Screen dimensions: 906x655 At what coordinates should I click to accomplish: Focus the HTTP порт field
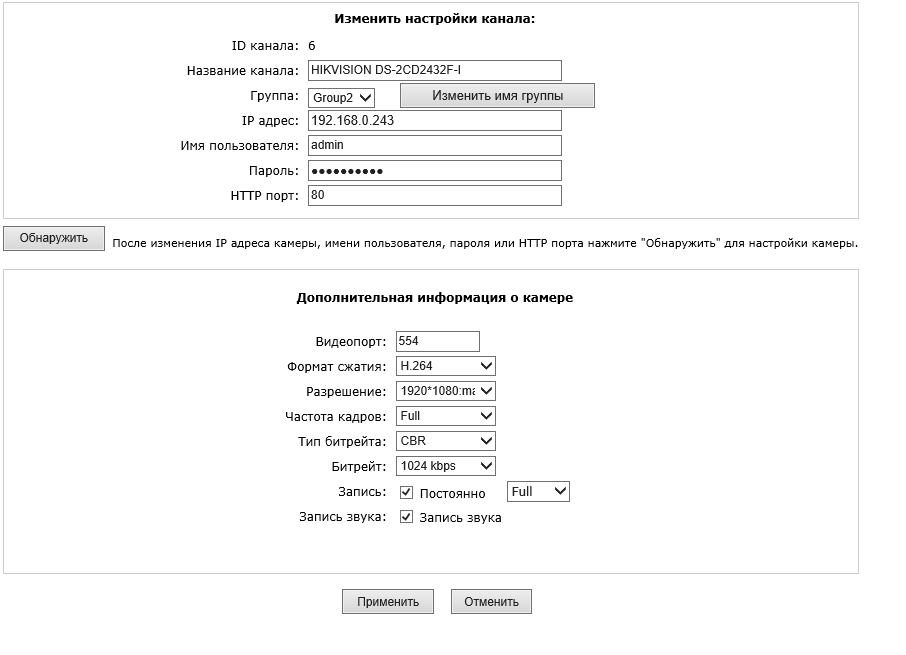coord(435,195)
